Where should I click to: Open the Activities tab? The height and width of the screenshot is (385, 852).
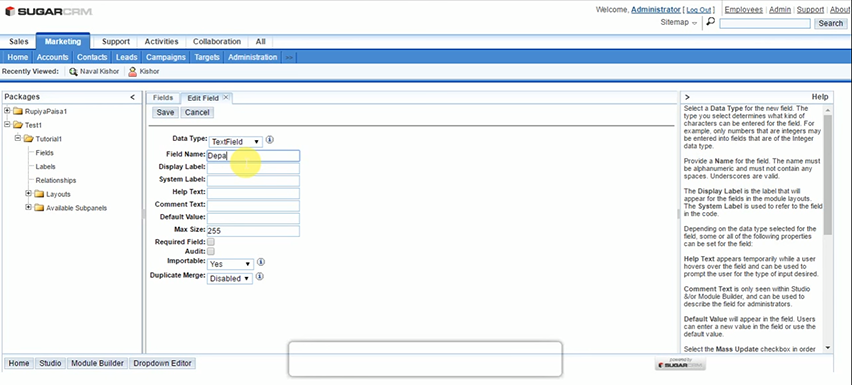[161, 42]
